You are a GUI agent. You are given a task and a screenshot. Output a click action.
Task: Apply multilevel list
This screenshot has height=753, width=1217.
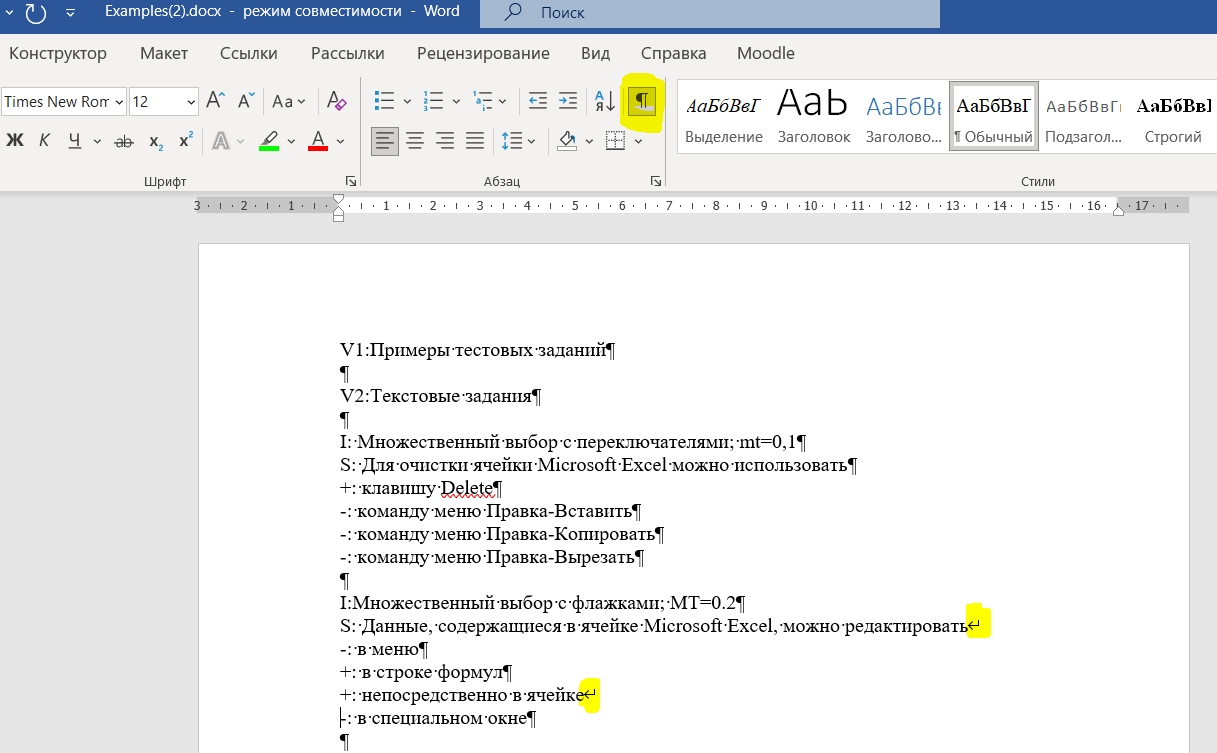pyautogui.click(x=483, y=101)
